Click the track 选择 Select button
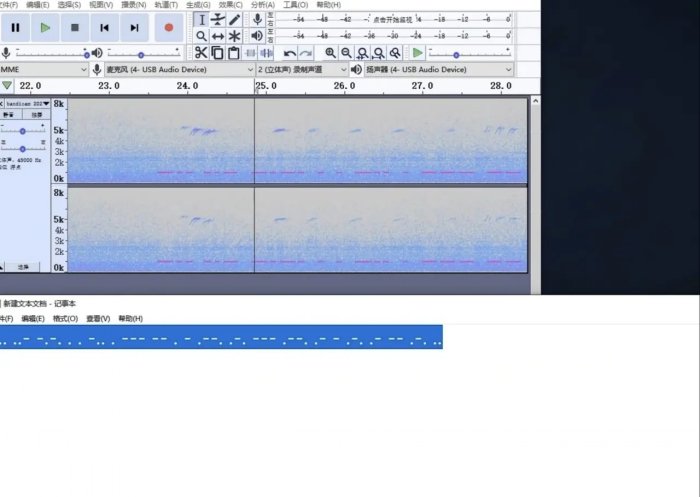 24,267
